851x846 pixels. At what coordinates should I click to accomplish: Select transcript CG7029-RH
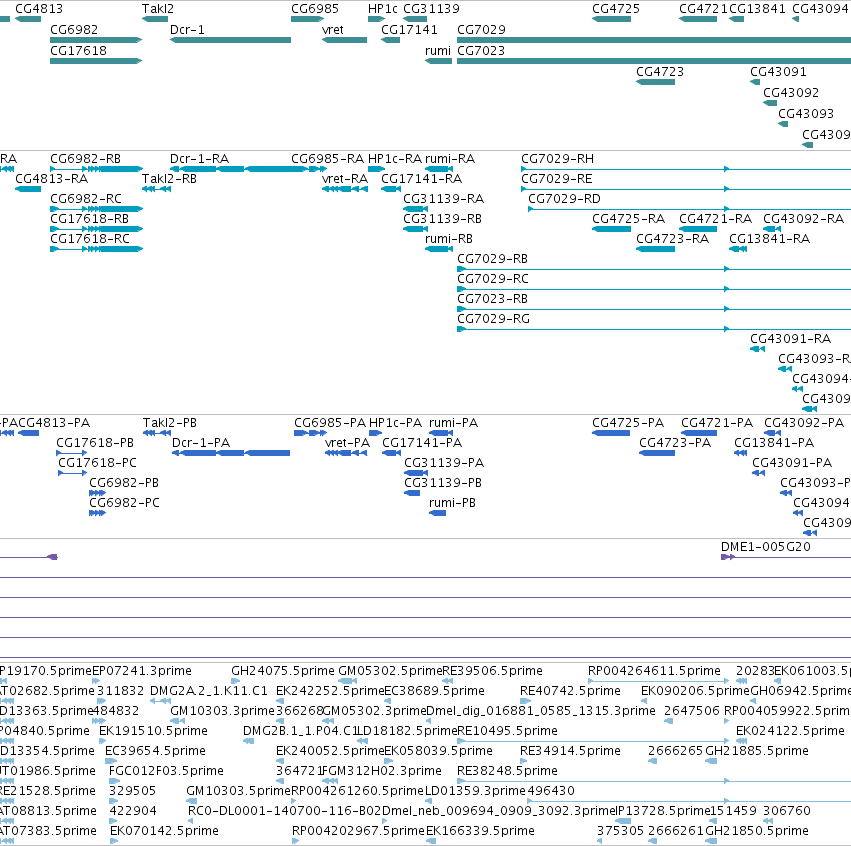click(x=557, y=159)
